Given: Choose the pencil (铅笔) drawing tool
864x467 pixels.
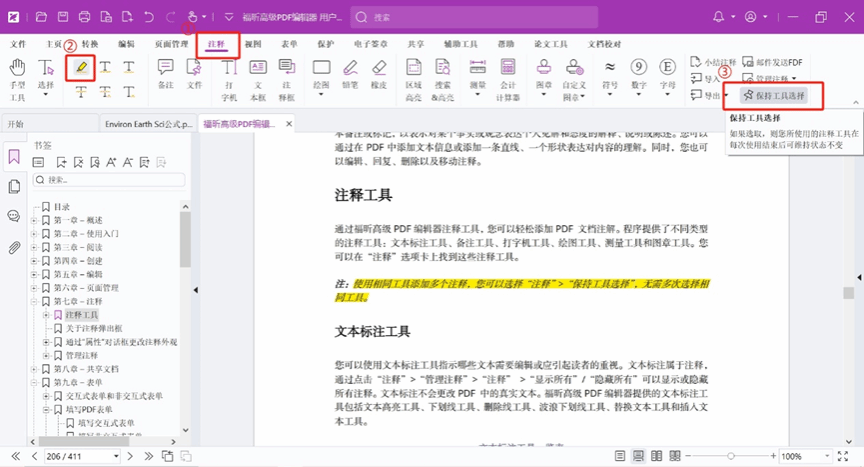Looking at the screenshot, I should (351, 68).
